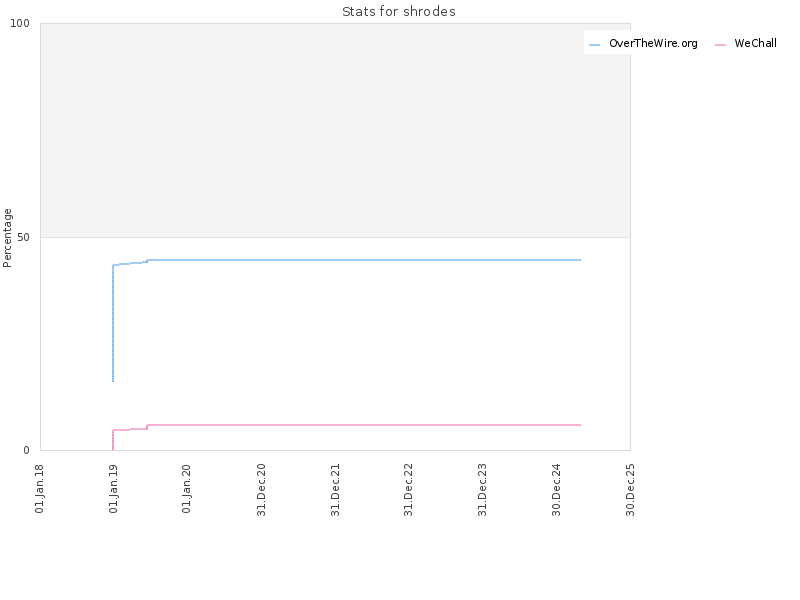The width and height of the screenshot is (800, 600).
Task: Select the OverTheWire.org legend label
Action: click(x=653, y=43)
